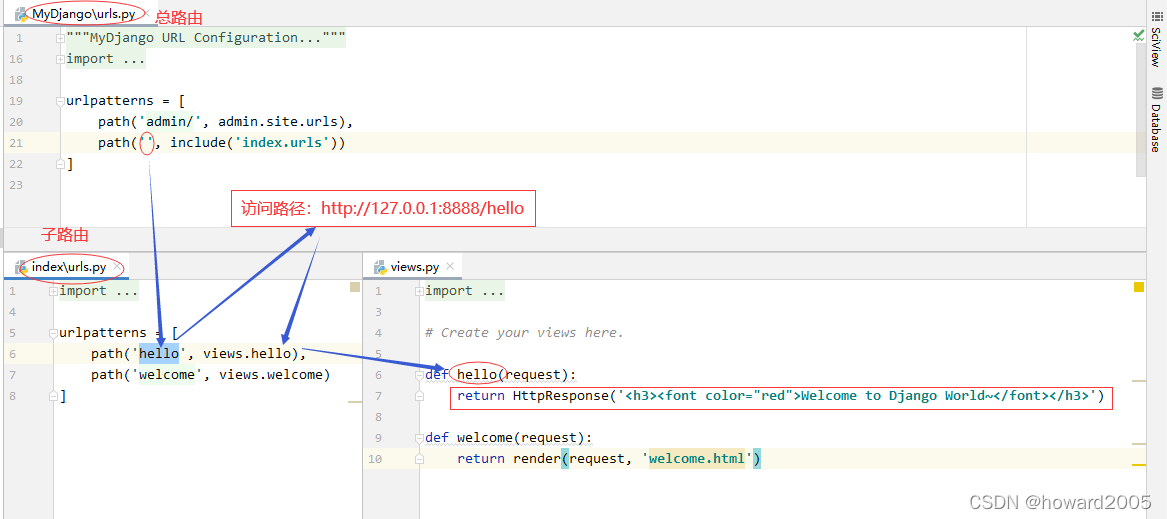Click yellow inspection indicator in views.py editor

1139,287
